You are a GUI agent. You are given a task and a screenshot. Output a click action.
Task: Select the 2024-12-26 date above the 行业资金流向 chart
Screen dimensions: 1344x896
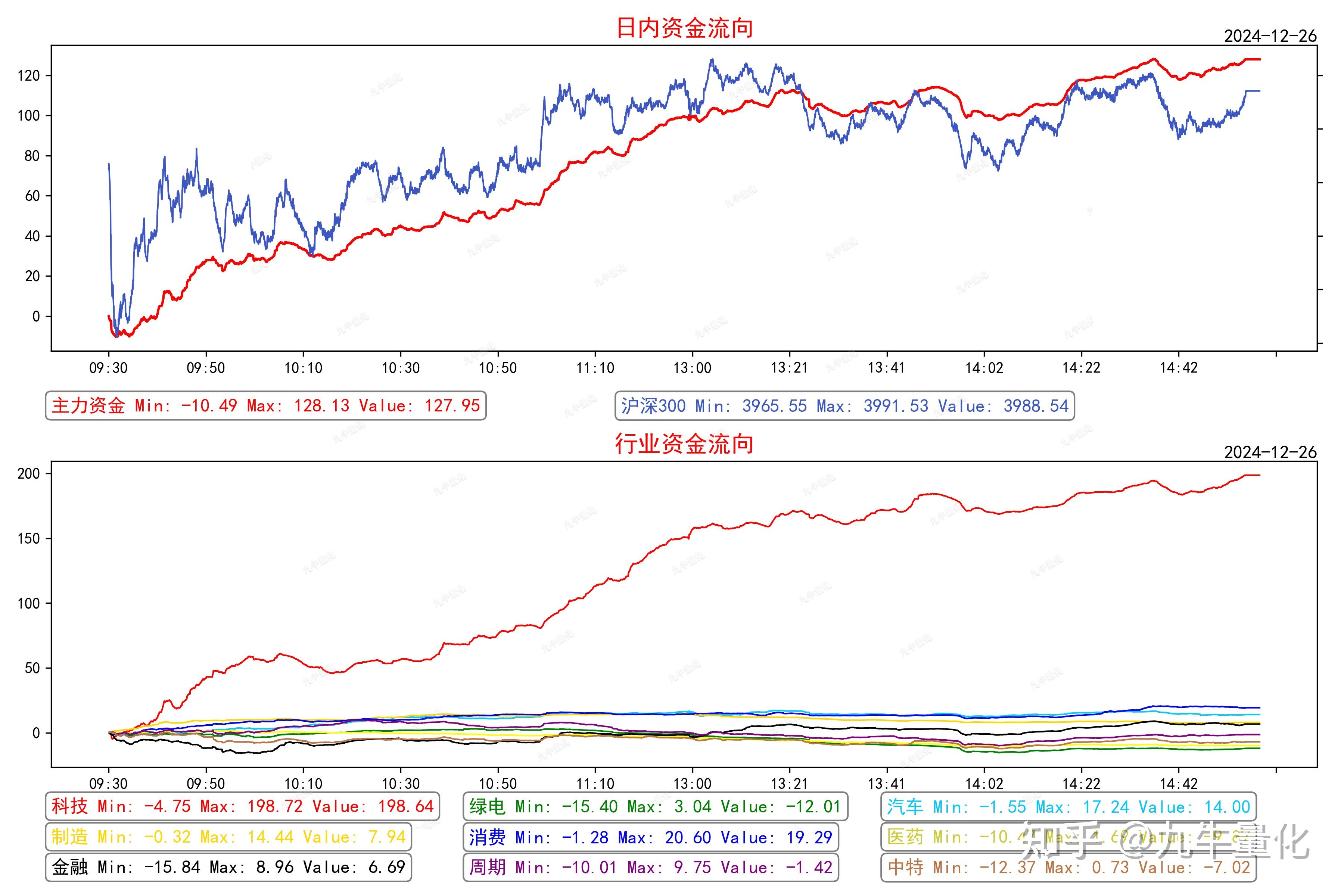[1270, 452]
